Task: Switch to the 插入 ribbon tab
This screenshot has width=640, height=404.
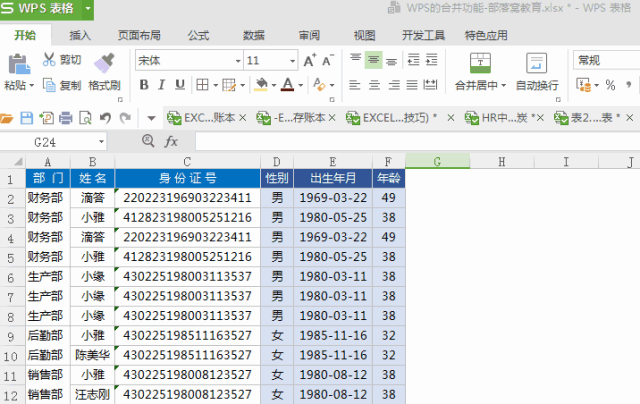Action: pos(80,35)
